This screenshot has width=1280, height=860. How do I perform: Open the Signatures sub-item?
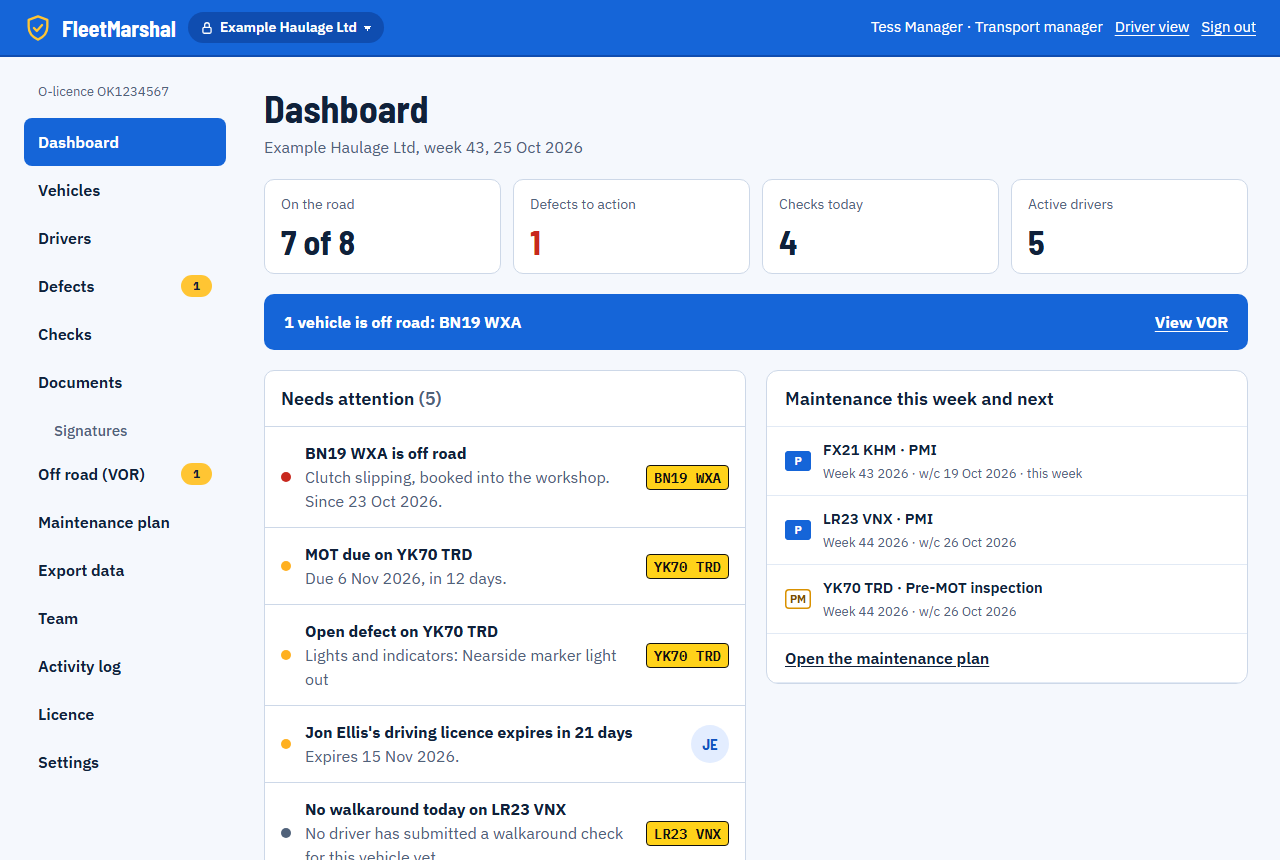[x=125, y=430]
